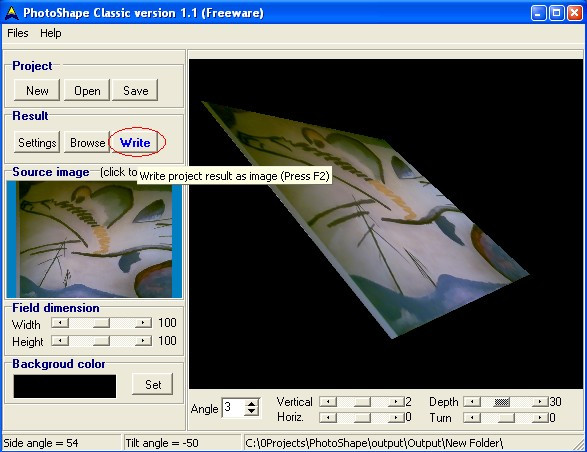Click inside the Angle input field

[234, 407]
